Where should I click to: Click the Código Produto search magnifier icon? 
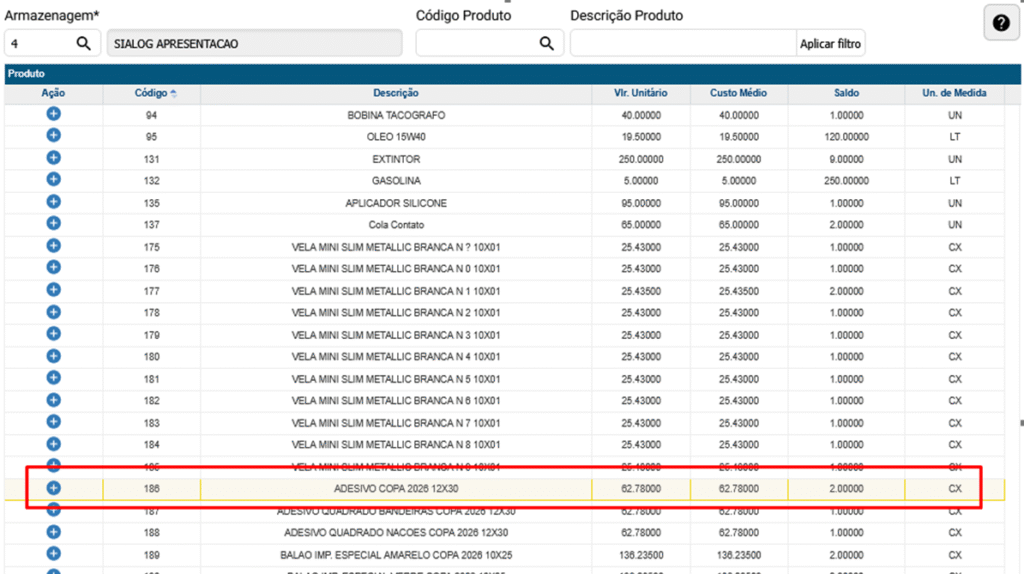(x=547, y=43)
